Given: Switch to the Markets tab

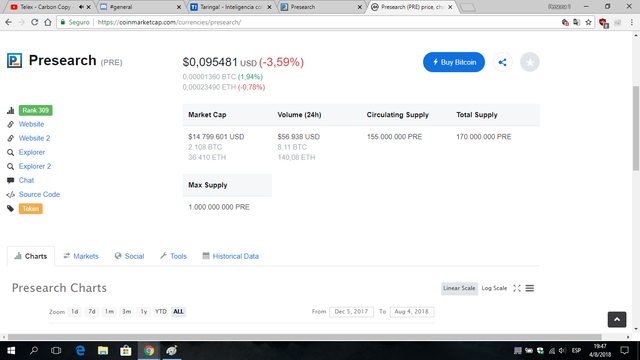Looking at the screenshot, I should pyautogui.click(x=81, y=256).
